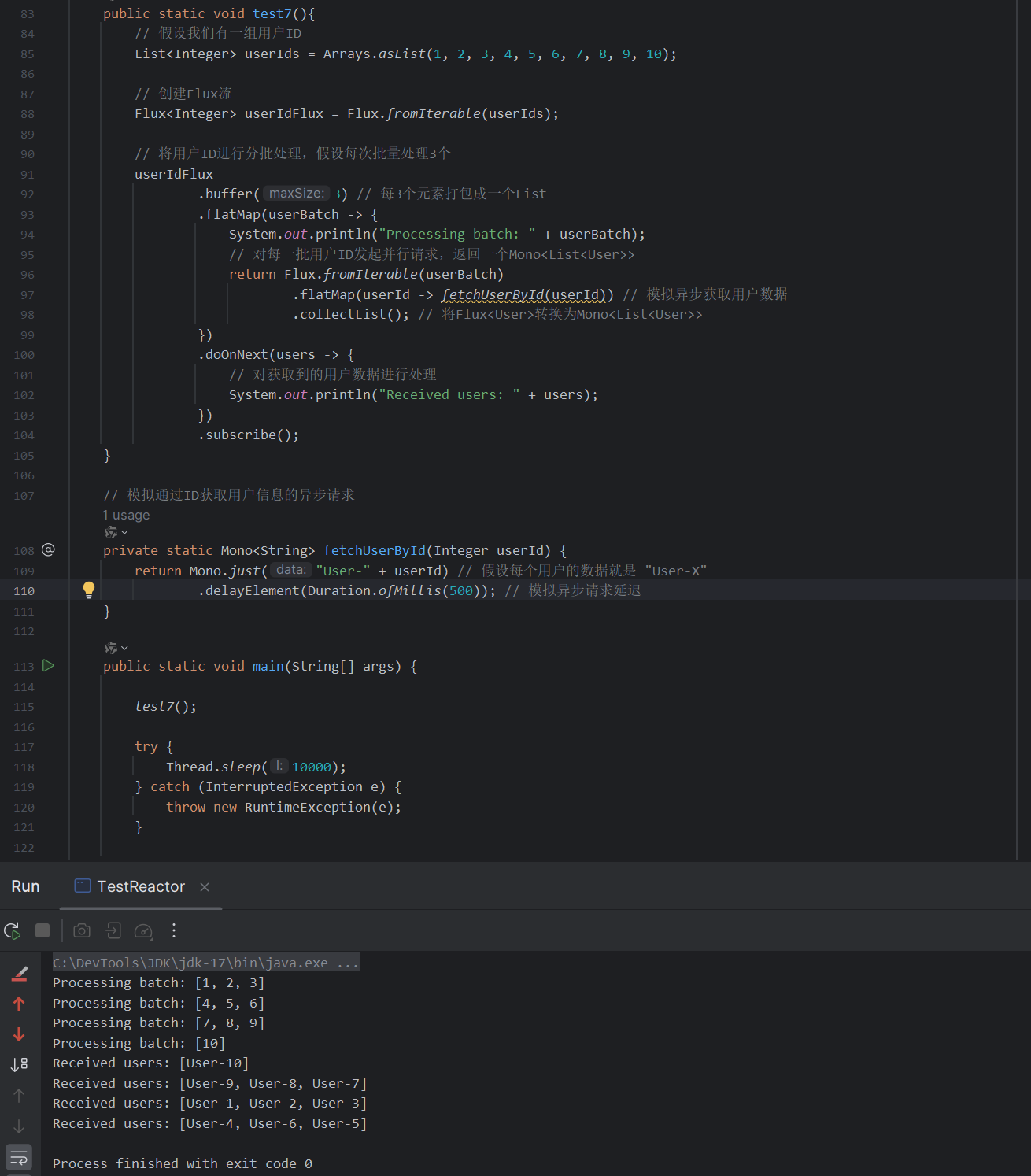Image resolution: width=1031 pixels, height=1176 pixels.
Task: Click the l: inlay hint in Thread.sleep
Action: click(279, 766)
